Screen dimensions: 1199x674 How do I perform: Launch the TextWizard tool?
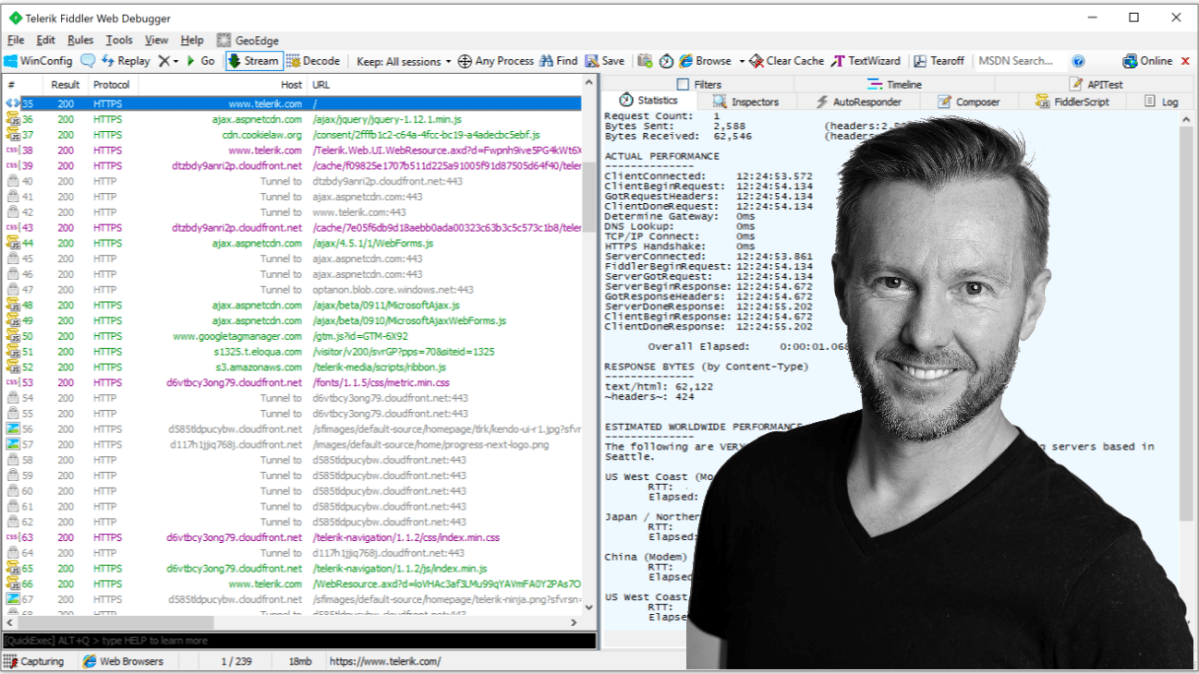[x=866, y=60]
